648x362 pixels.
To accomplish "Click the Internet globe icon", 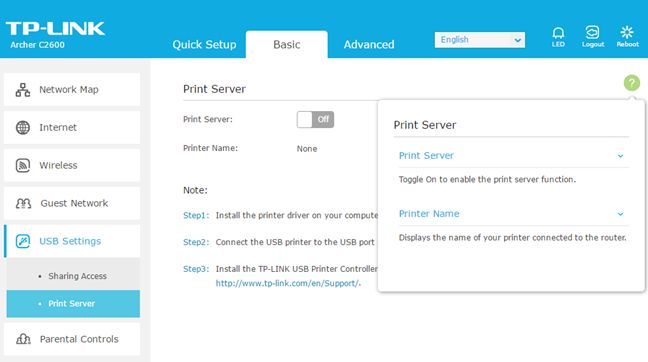I will click(x=23, y=128).
